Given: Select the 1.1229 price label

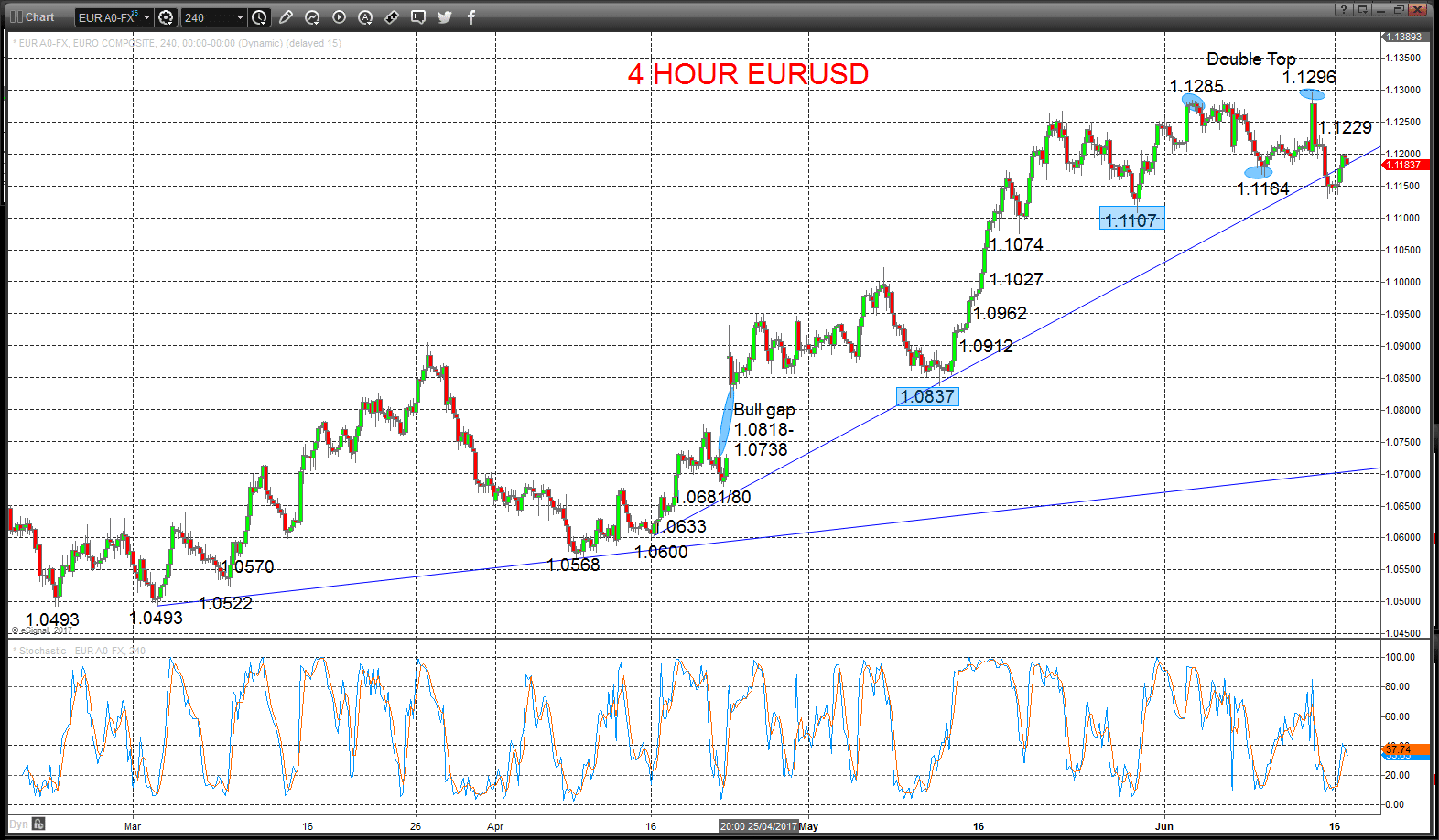Looking at the screenshot, I should click(x=1346, y=128).
